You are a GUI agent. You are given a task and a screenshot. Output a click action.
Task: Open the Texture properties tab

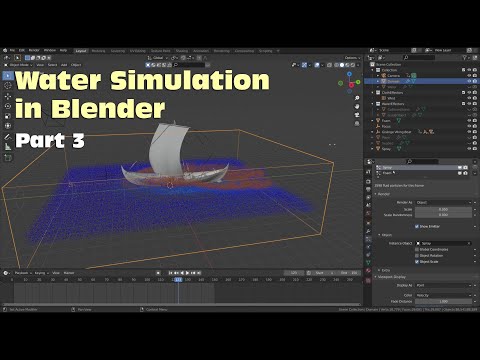(x=368, y=280)
